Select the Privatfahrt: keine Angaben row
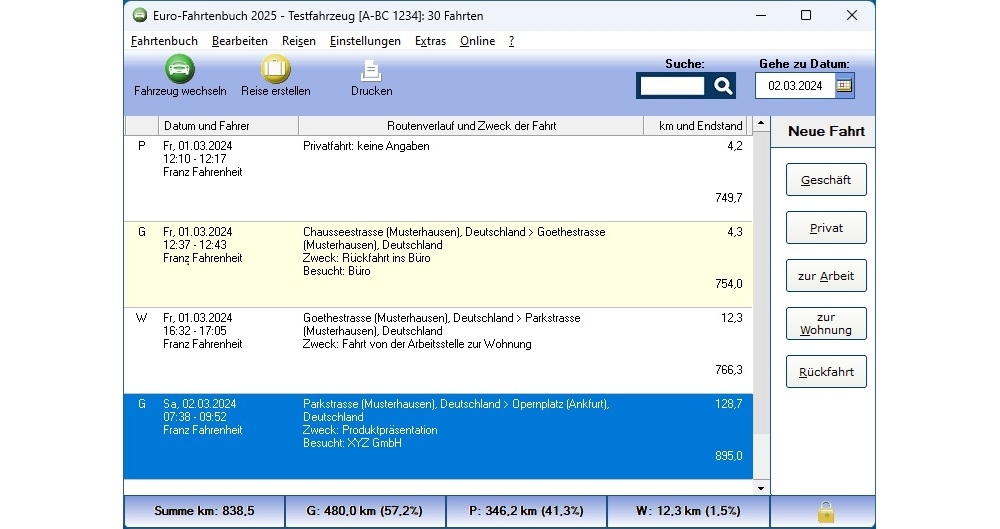The height and width of the screenshot is (529, 1000). [438, 178]
